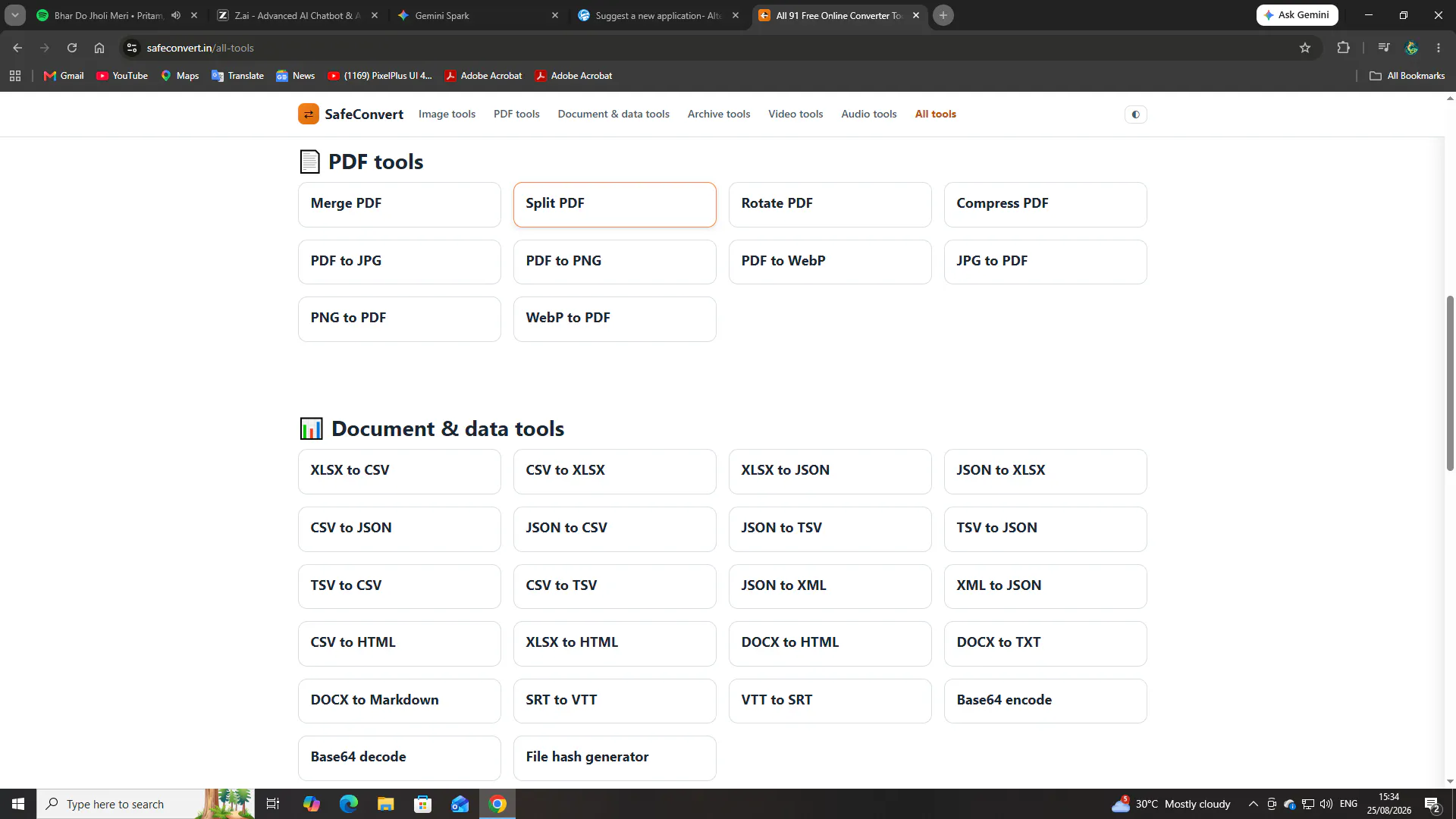
Task: Open File Explorer from taskbar
Action: point(386,804)
